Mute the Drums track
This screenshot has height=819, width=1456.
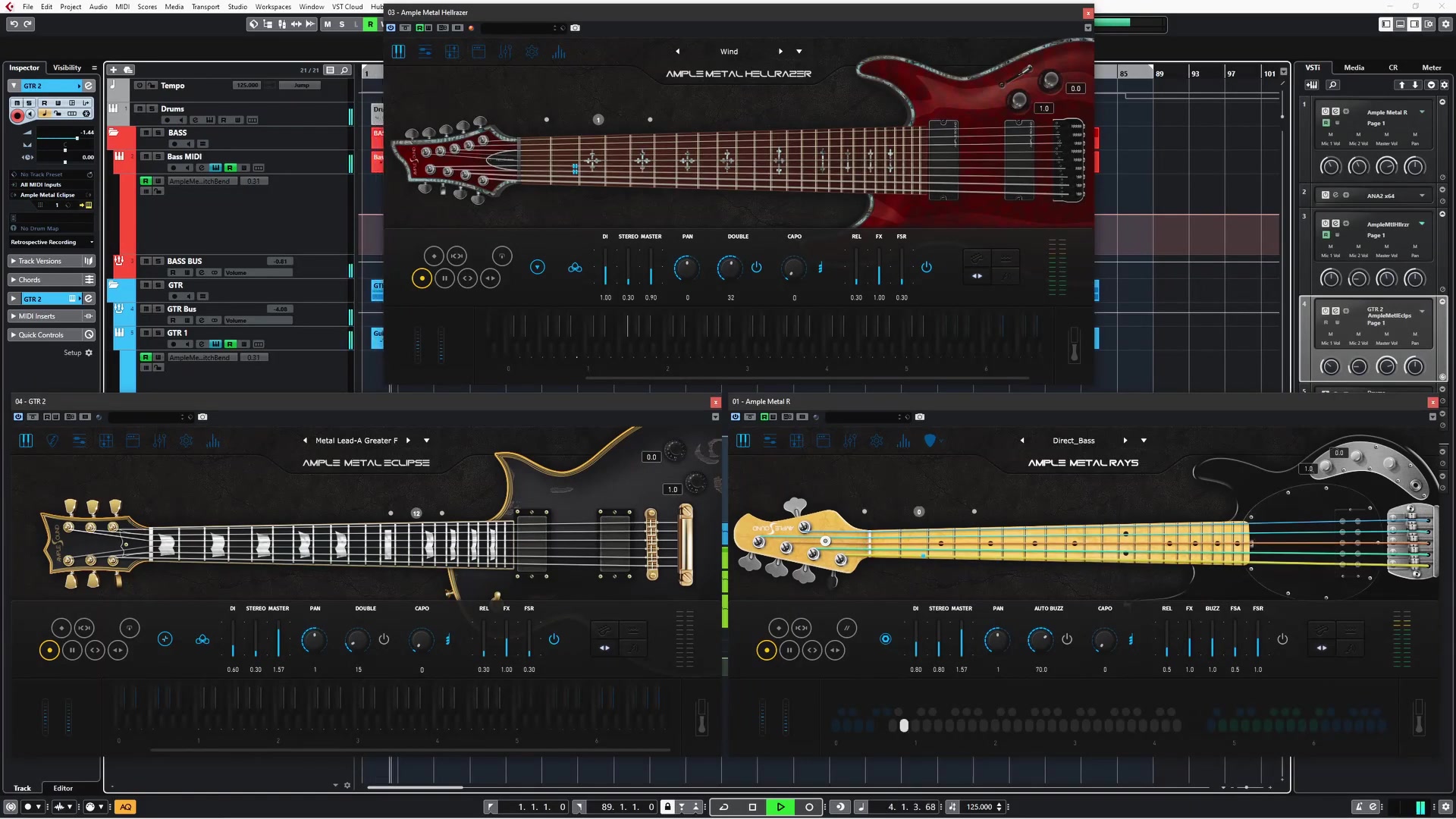coord(140,108)
